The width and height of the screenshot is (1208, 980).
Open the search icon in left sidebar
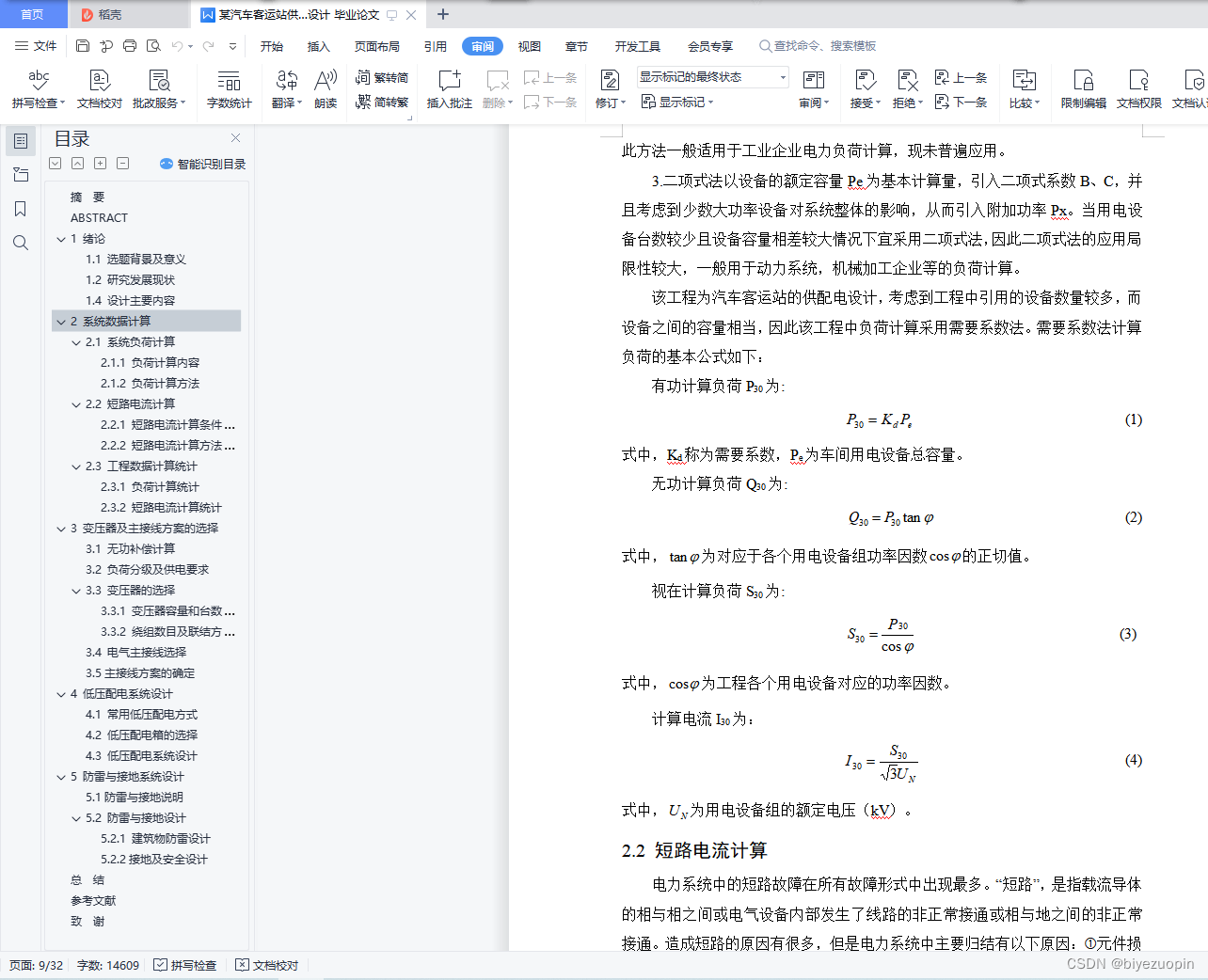pos(21,243)
